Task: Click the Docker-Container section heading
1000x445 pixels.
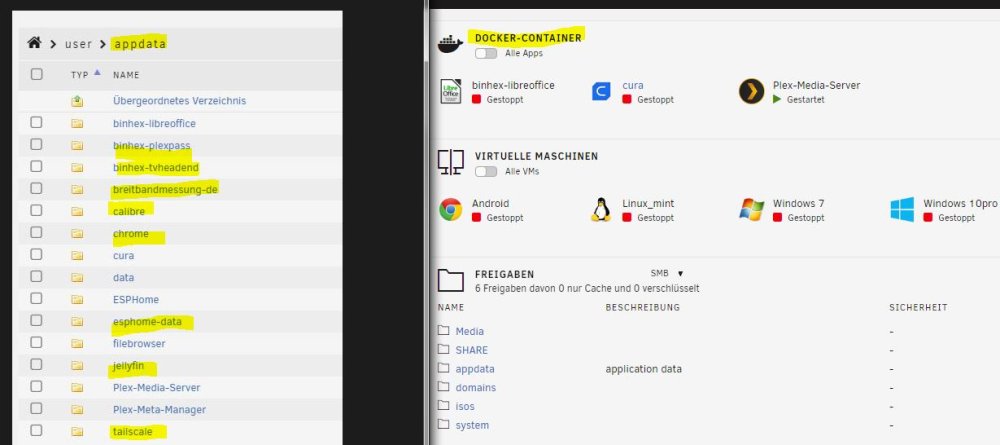Action: tap(528, 38)
